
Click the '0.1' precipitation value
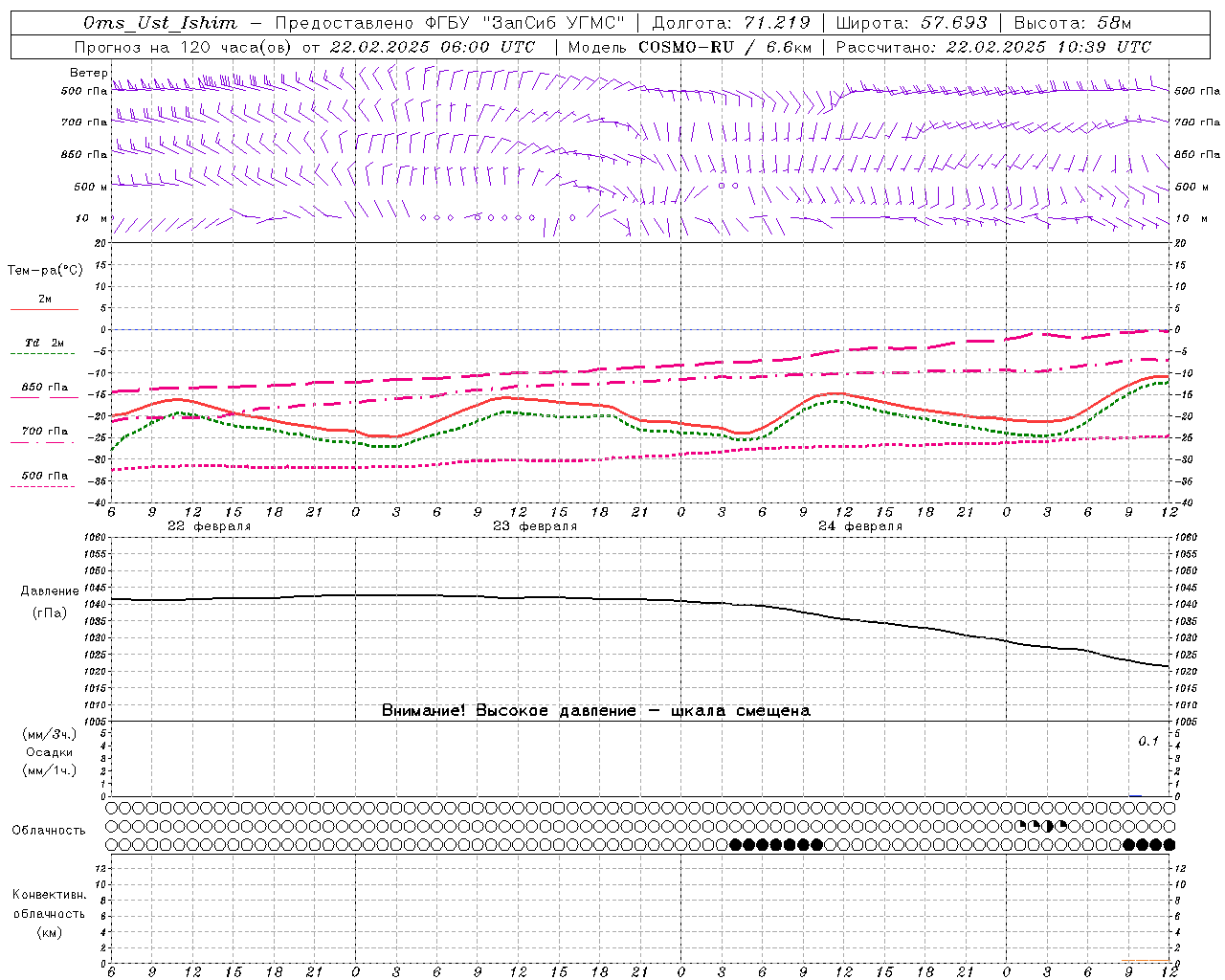click(x=1148, y=741)
